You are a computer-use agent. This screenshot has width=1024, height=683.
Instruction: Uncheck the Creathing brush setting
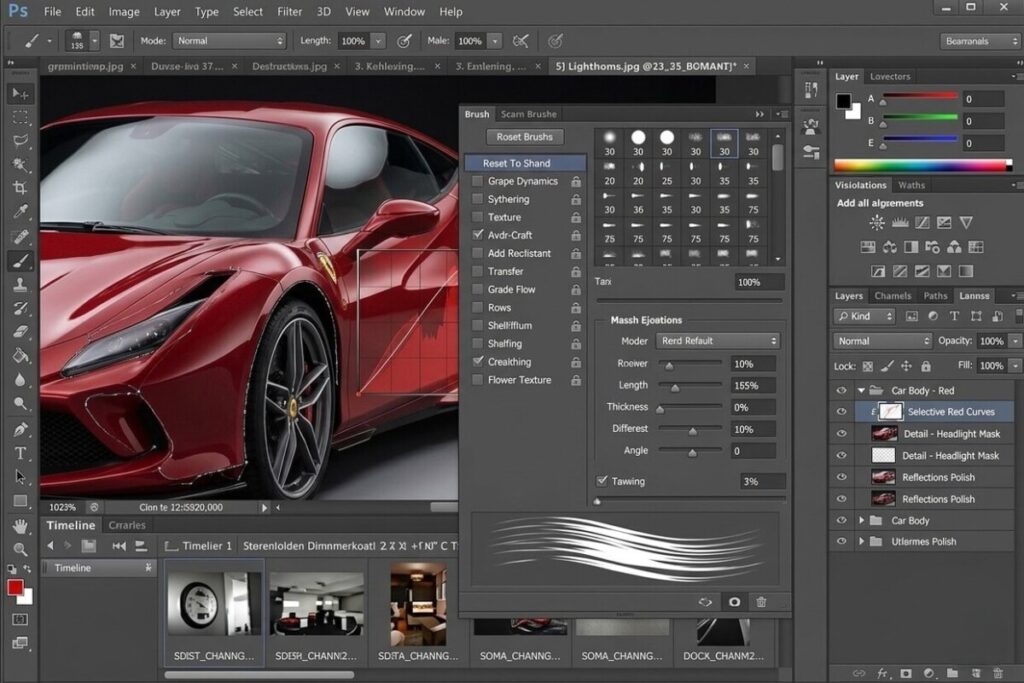pos(477,361)
